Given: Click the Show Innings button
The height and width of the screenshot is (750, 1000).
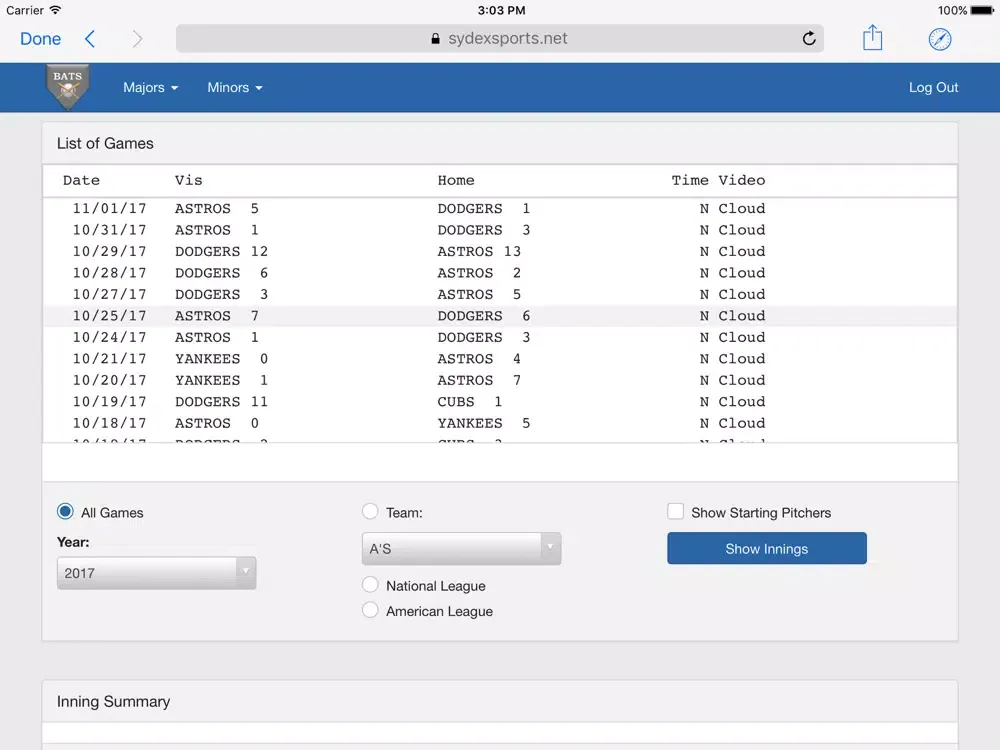Looking at the screenshot, I should click(x=767, y=548).
